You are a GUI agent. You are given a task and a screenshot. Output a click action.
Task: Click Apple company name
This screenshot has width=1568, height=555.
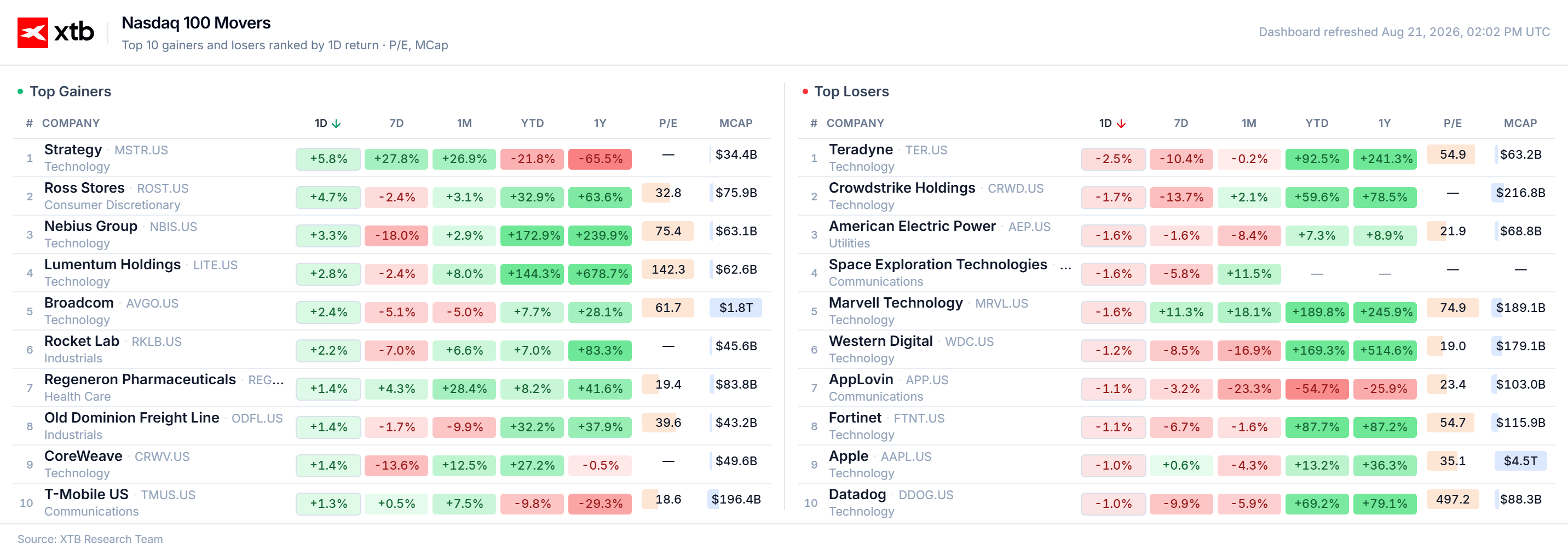[x=849, y=456]
